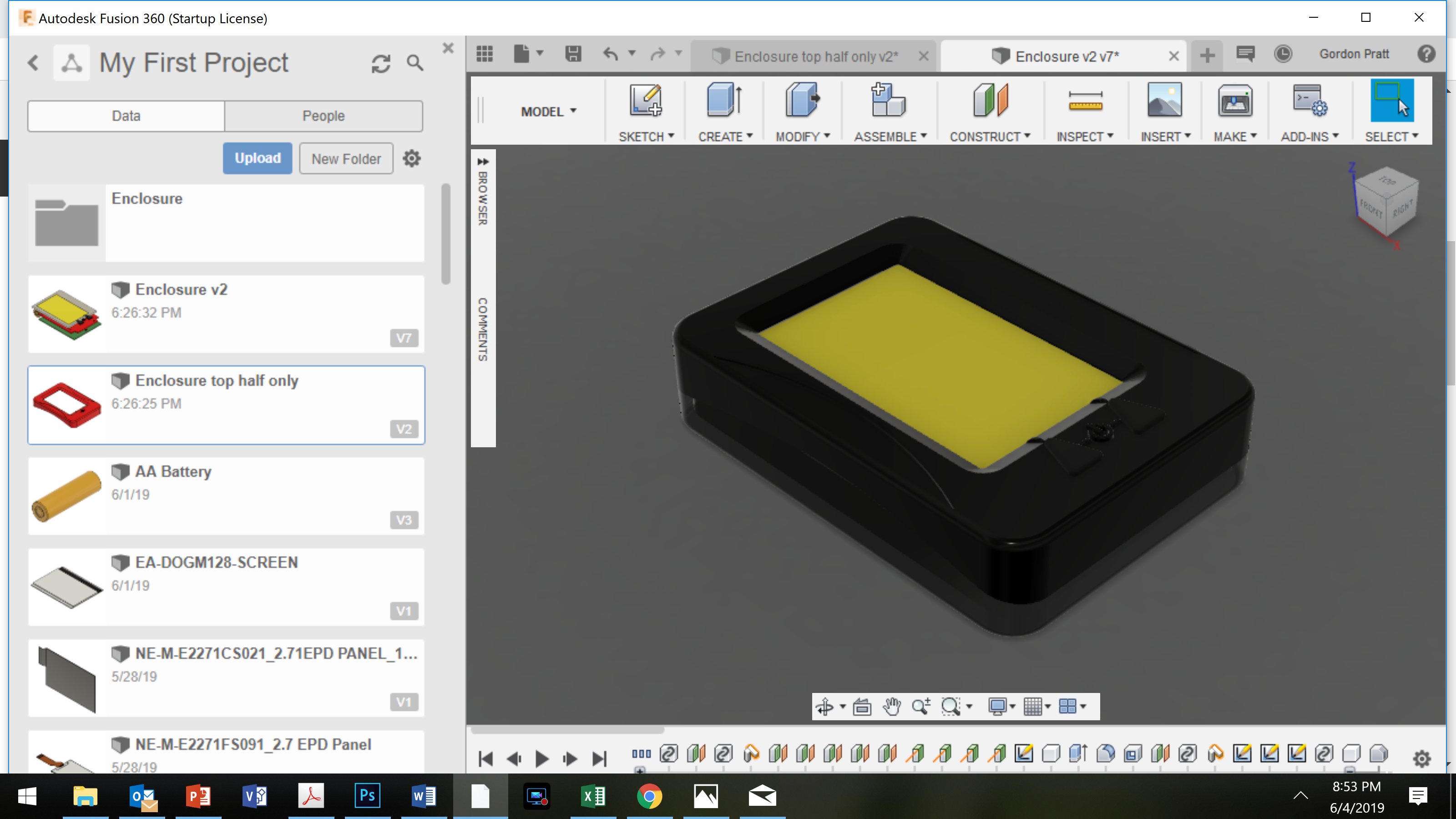
Task: Click the New Folder button
Action: pyautogui.click(x=345, y=158)
